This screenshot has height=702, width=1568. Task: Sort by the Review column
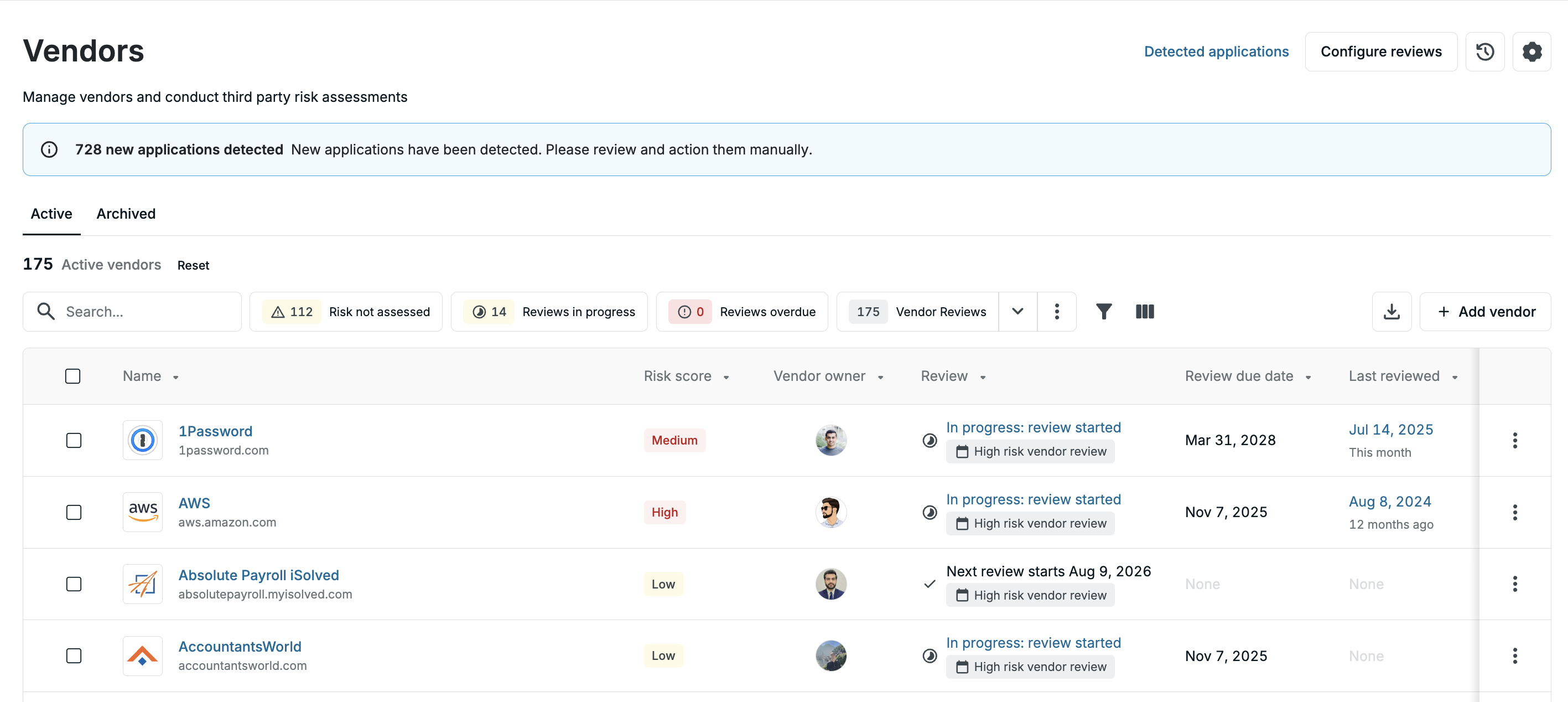click(x=953, y=376)
